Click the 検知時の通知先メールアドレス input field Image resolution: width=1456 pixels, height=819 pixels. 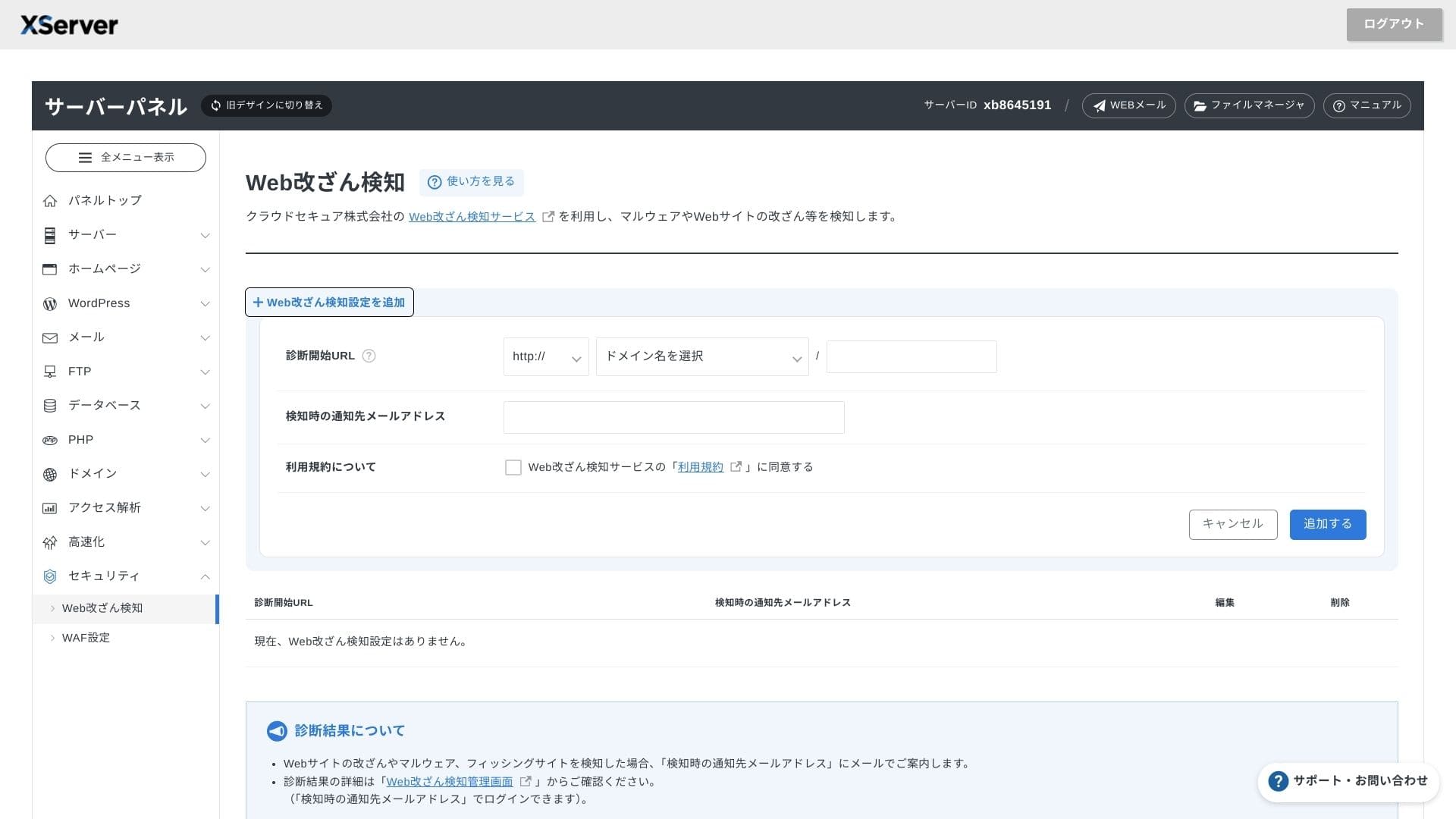(x=673, y=417)
